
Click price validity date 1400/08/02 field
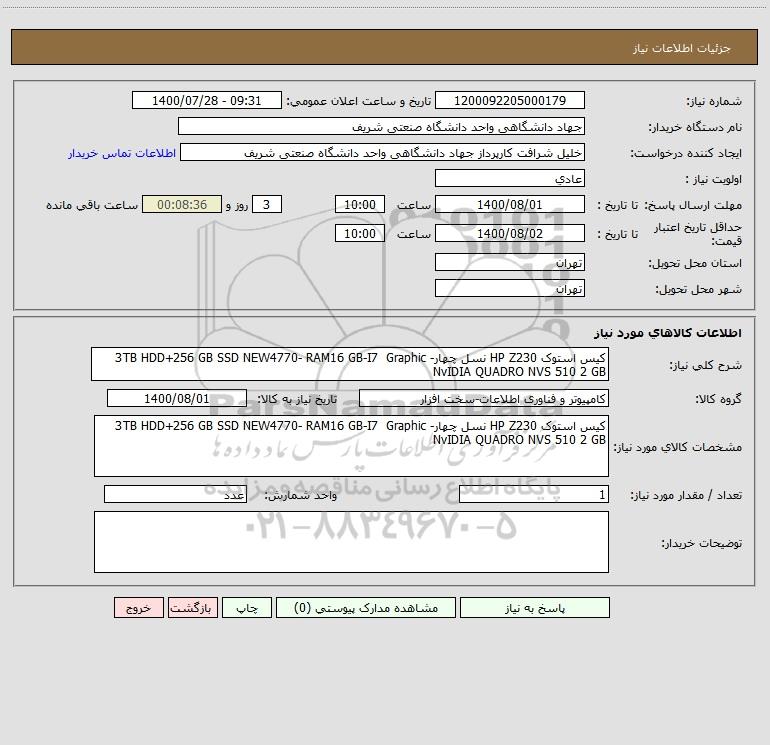point(510,233)
